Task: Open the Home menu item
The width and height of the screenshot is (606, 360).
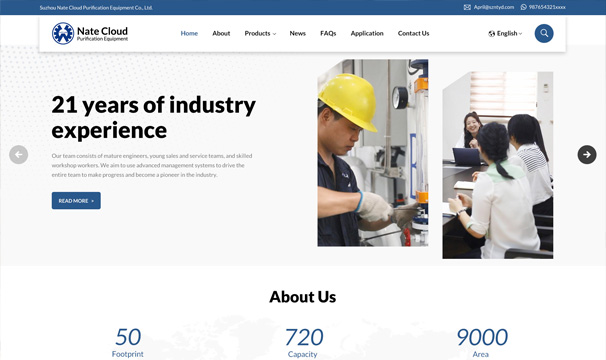Action: 189,34
